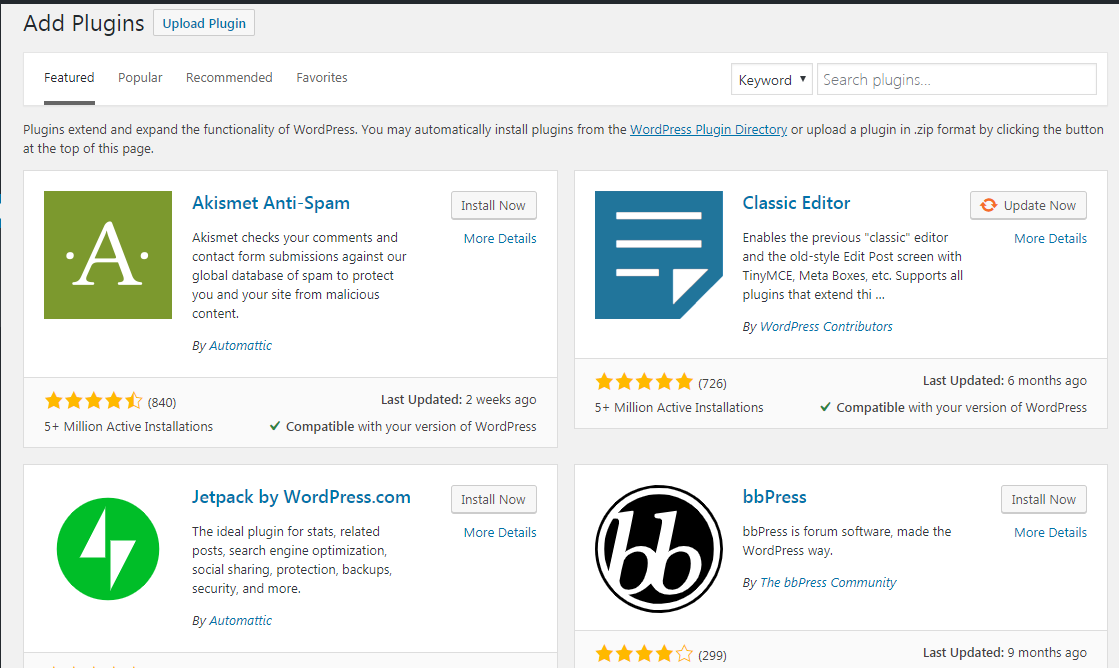Open Automattic author link under Akismet
Viewport: 1119px width, 668px height.
[x=240, y=345]
